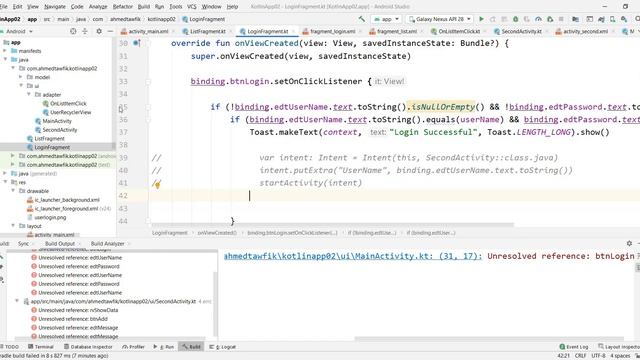The height and width of the screenshot is (360, 640).
Task: Open the SDK Manager icon
Action: pyautogui.click(x=624, y=19)
